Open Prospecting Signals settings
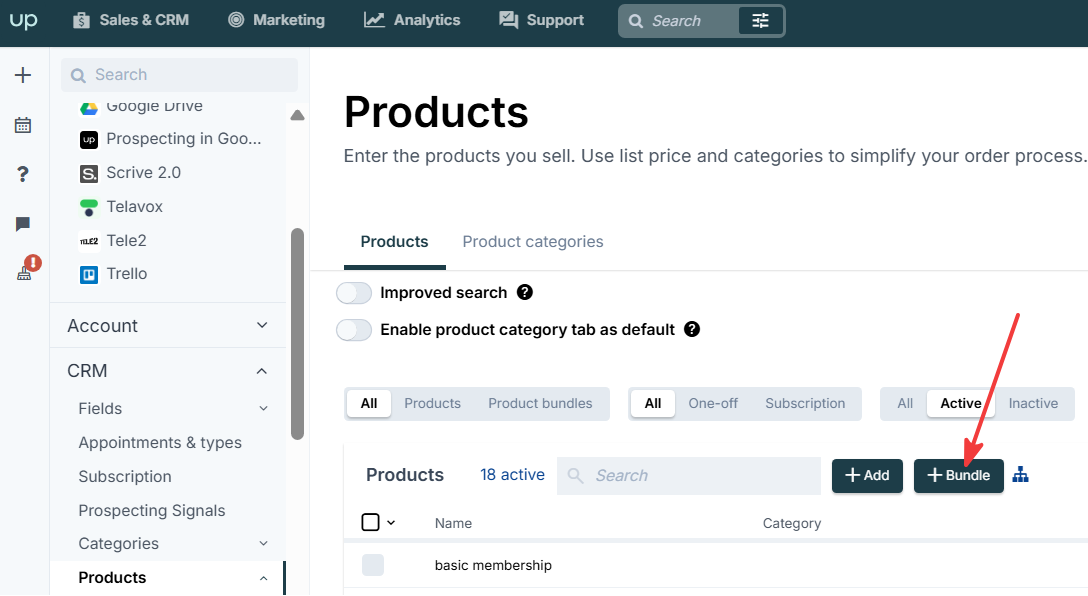 click(x=152, y=511)
